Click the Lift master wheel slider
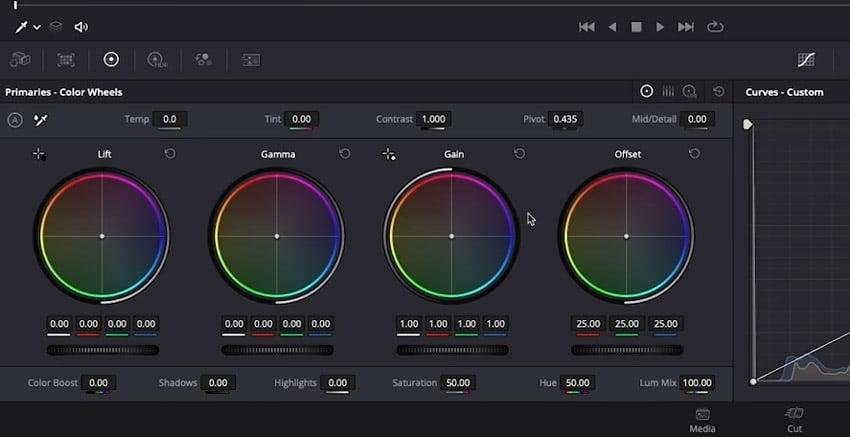Screen dimensions: 850x437 click(102, 350)
